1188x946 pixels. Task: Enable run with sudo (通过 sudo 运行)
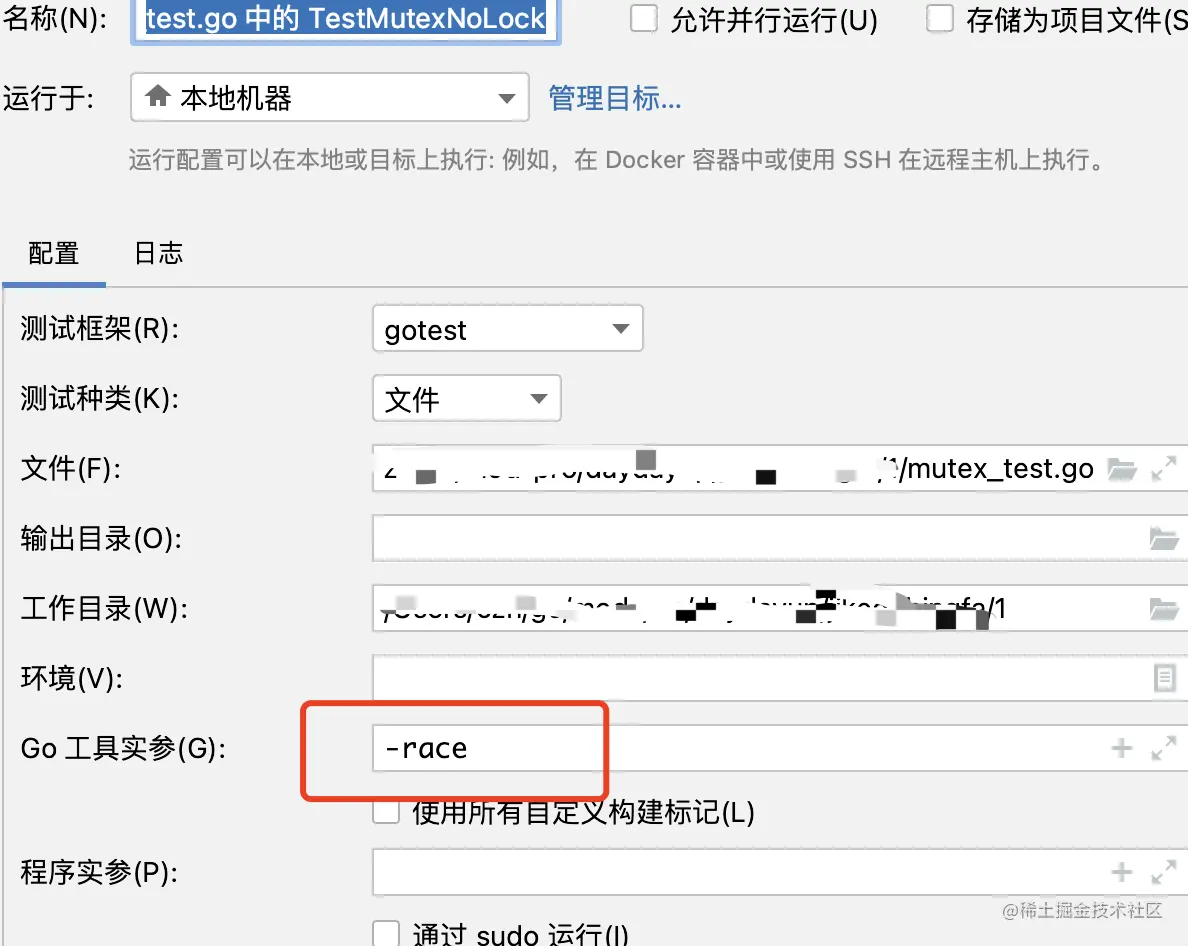pos(386,934)
